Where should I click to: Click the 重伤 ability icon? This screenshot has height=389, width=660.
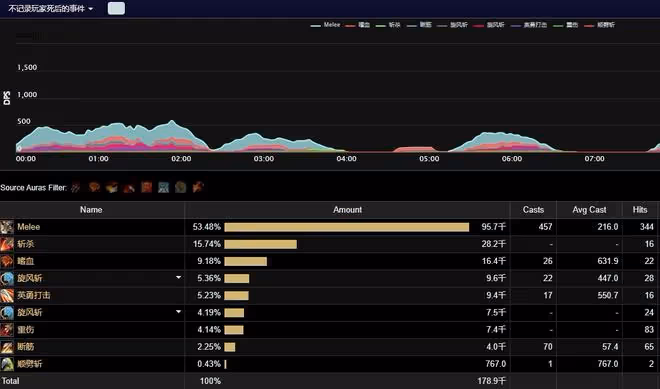click(7, 330)
